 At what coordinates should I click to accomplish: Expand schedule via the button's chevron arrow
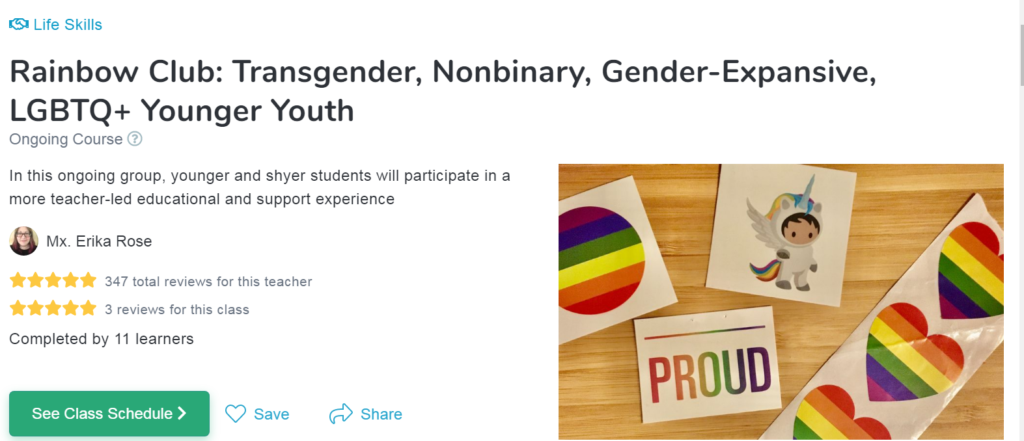[x=182, y=413]
